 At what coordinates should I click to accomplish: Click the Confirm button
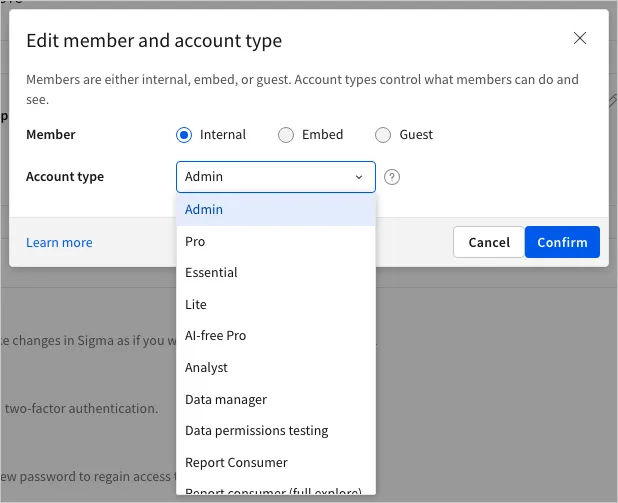coord(562,242)
